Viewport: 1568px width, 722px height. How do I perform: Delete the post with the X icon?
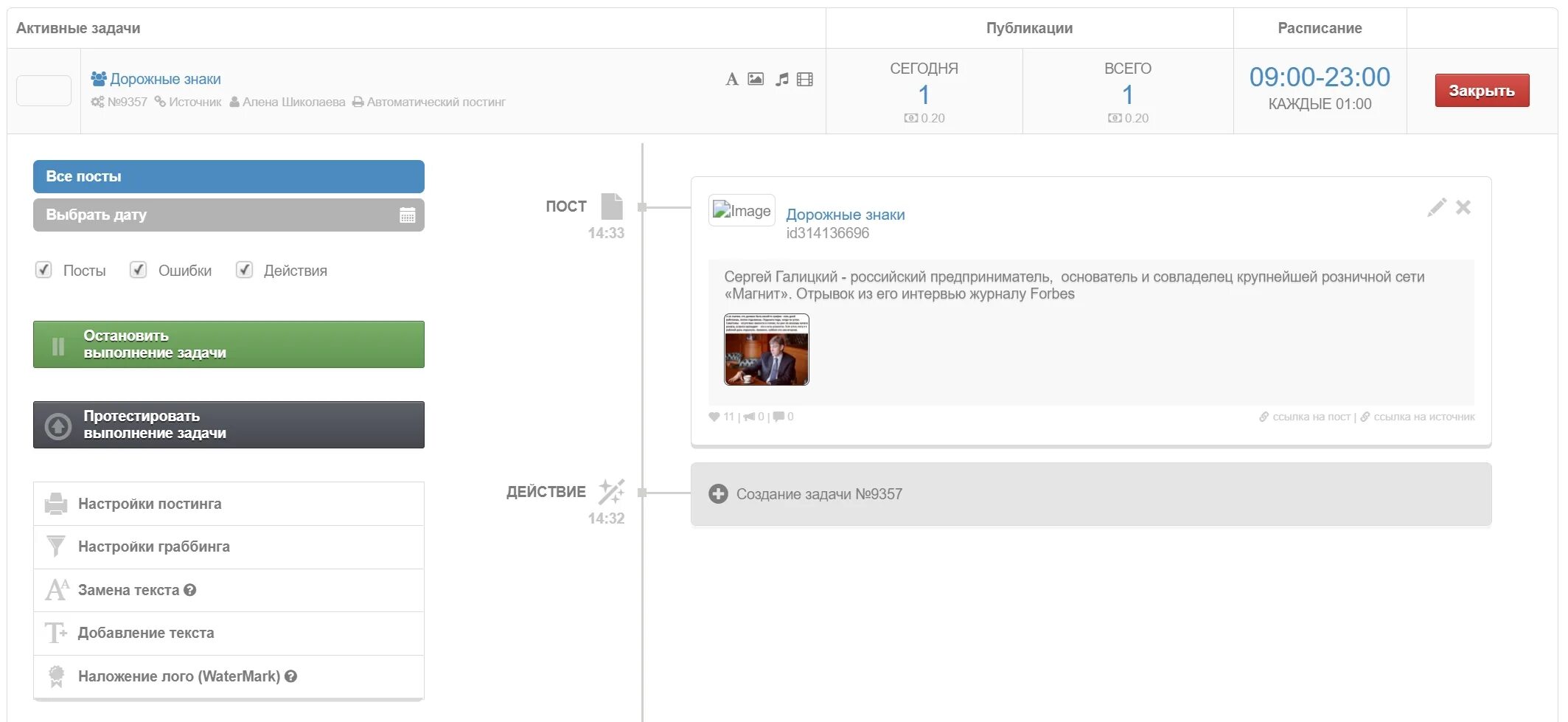(x=1463, y=208)
